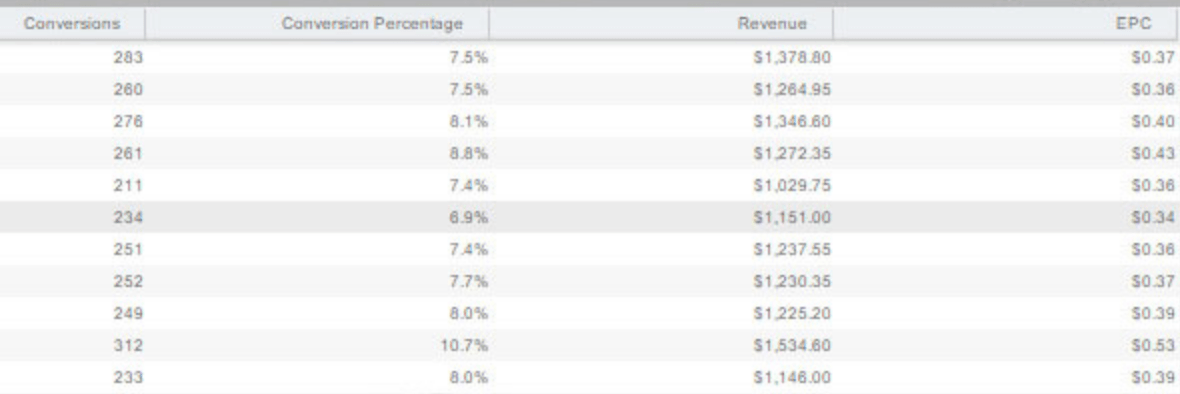Click the $1,534.60 revenue cell
This screenshot has width=1180, height=394.
661,345
